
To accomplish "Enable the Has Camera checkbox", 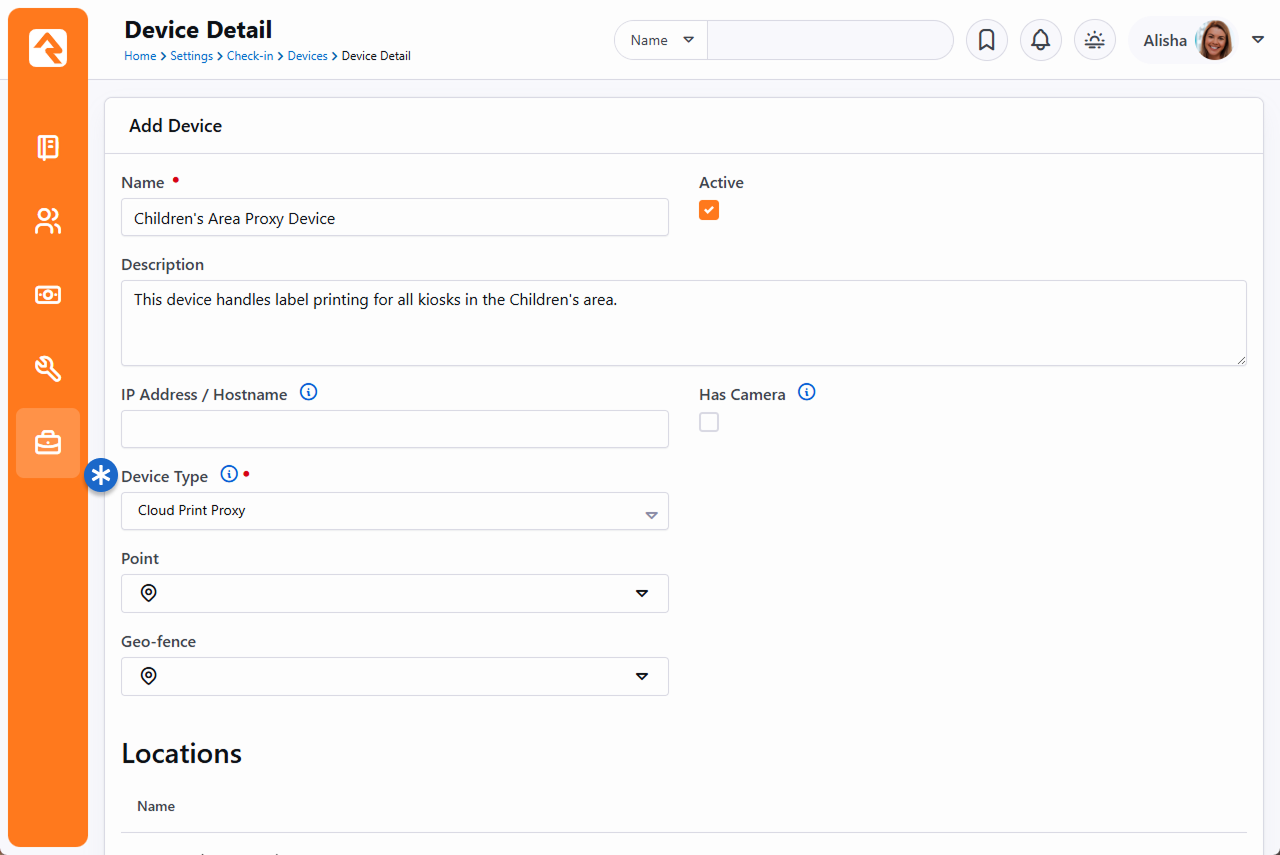I will 709,422.
